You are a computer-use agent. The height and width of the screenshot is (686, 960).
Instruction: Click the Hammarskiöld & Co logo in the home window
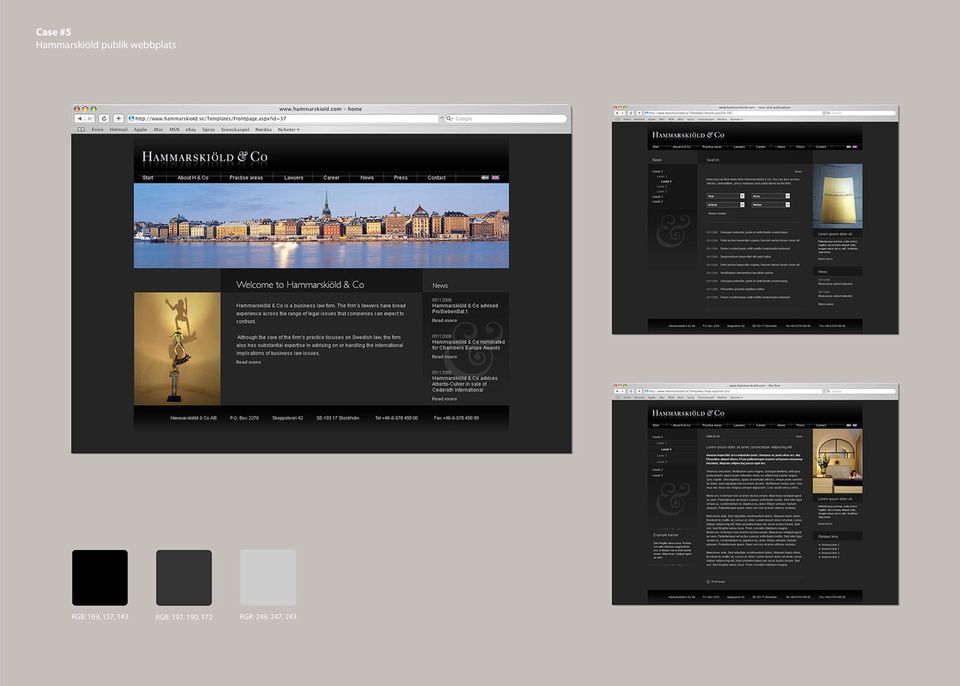tap(204, 157)
